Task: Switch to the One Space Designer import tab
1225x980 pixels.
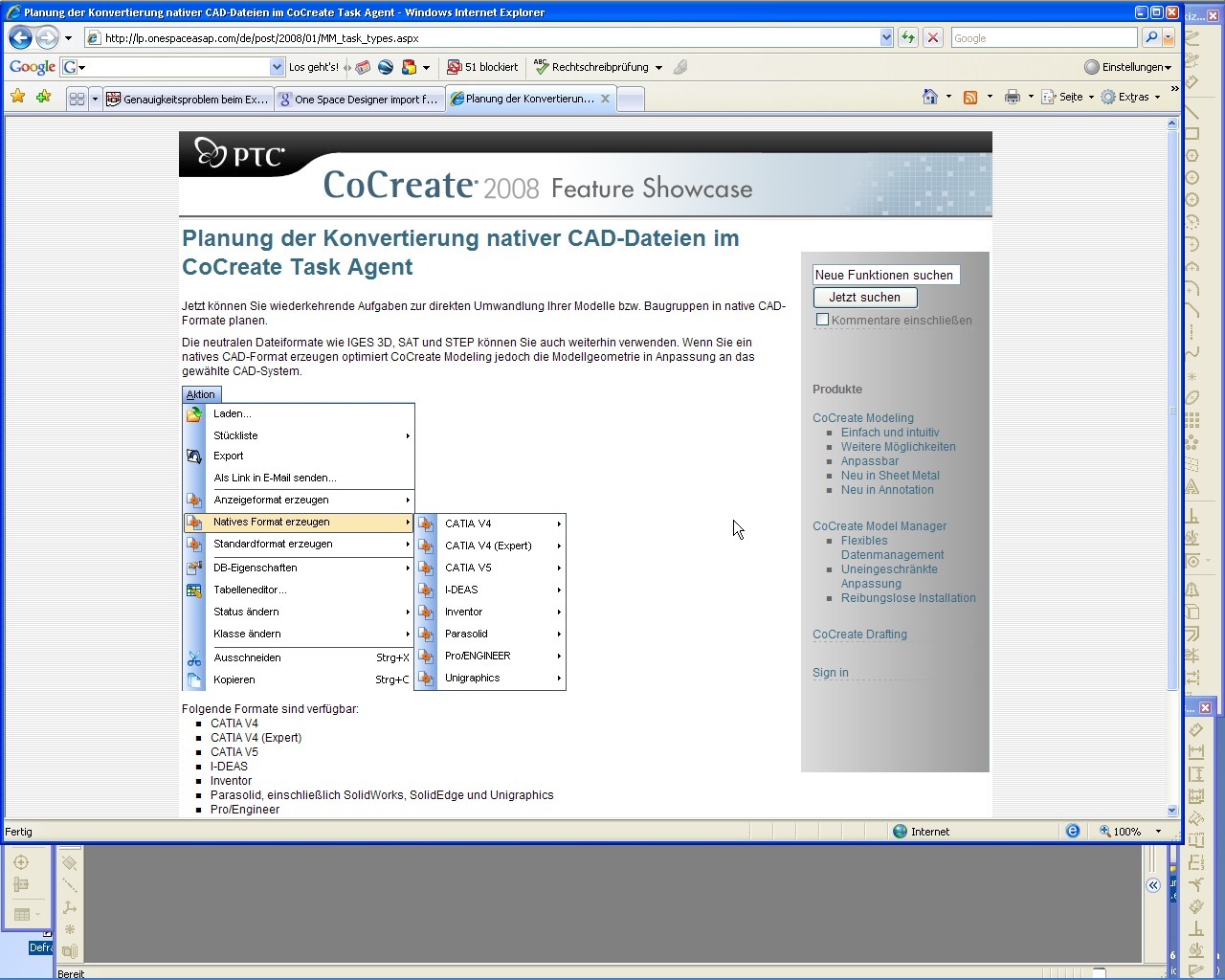Action: [x=359, y=99]
